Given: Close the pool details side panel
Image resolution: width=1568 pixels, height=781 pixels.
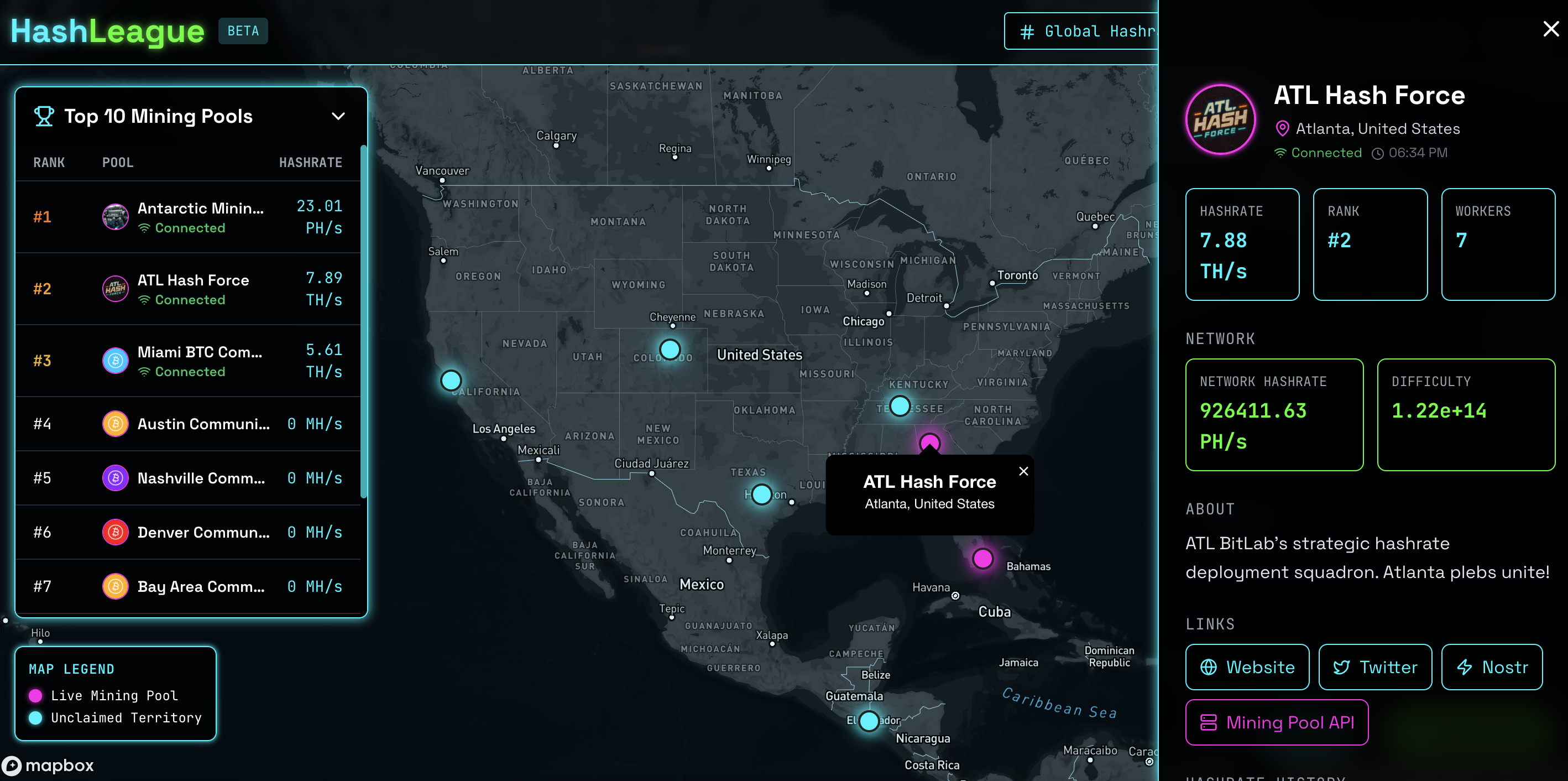Looking at the screenshot, I should [x=1550, y=29].
